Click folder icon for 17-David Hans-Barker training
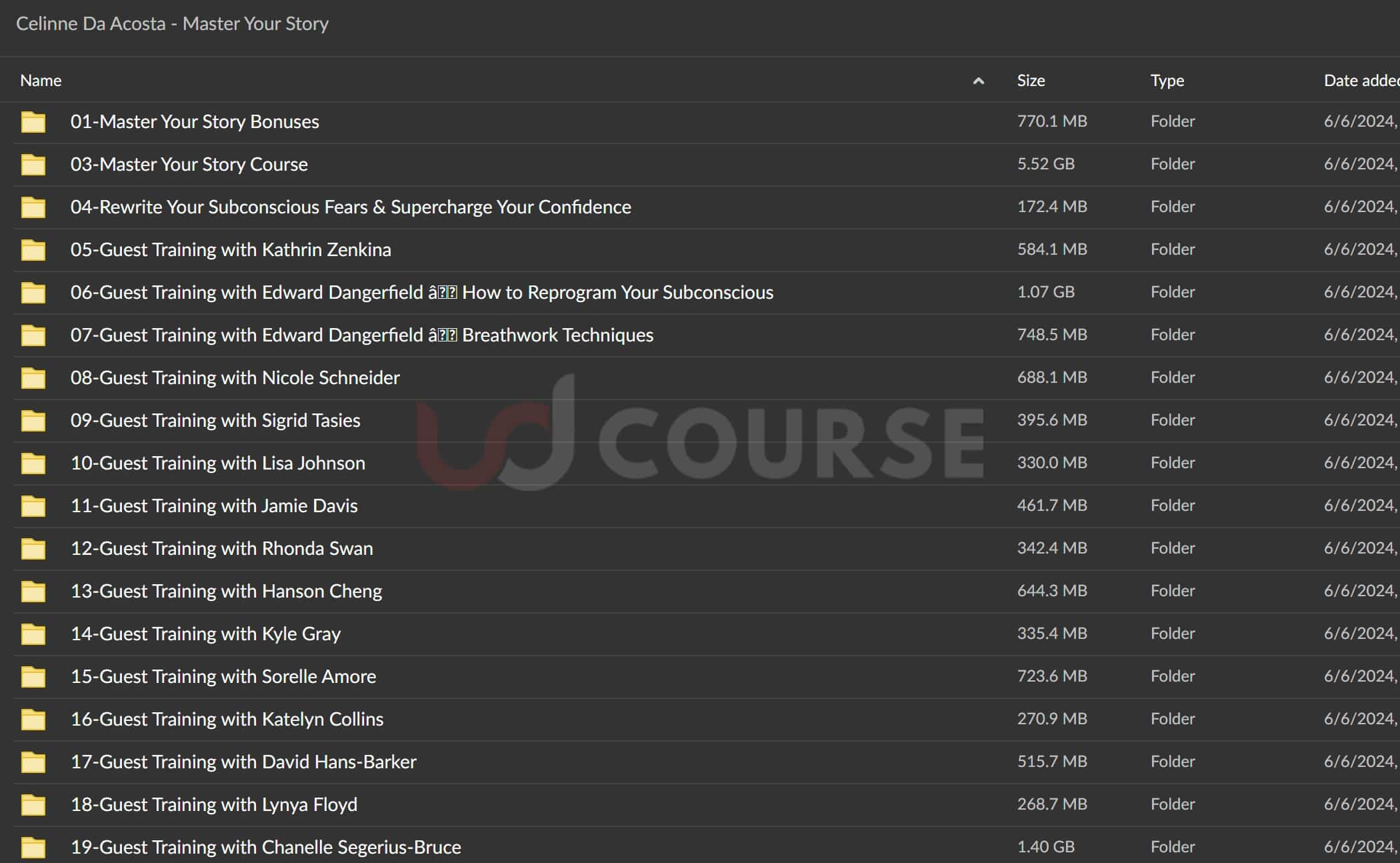1400x863 pixels. [33, 762]
